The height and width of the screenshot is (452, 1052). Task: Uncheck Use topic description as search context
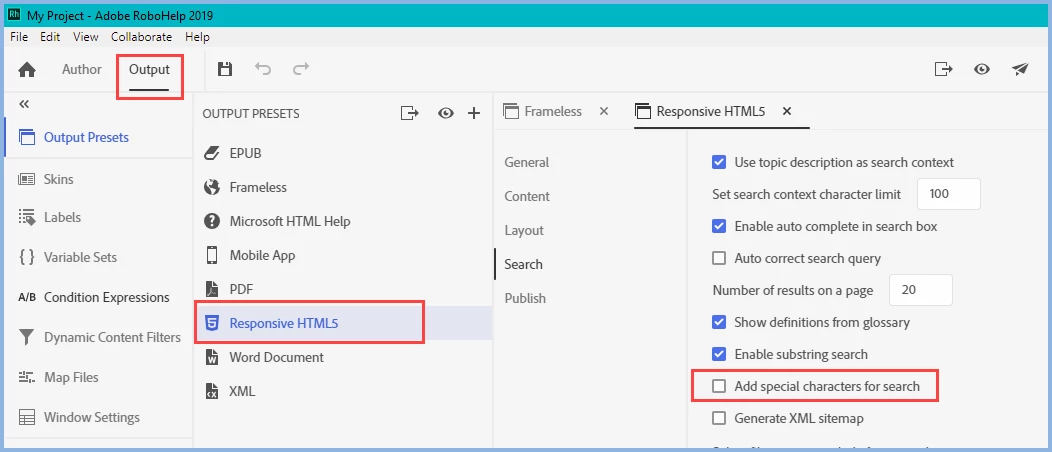pyautogui.click(x=719, y=162)
